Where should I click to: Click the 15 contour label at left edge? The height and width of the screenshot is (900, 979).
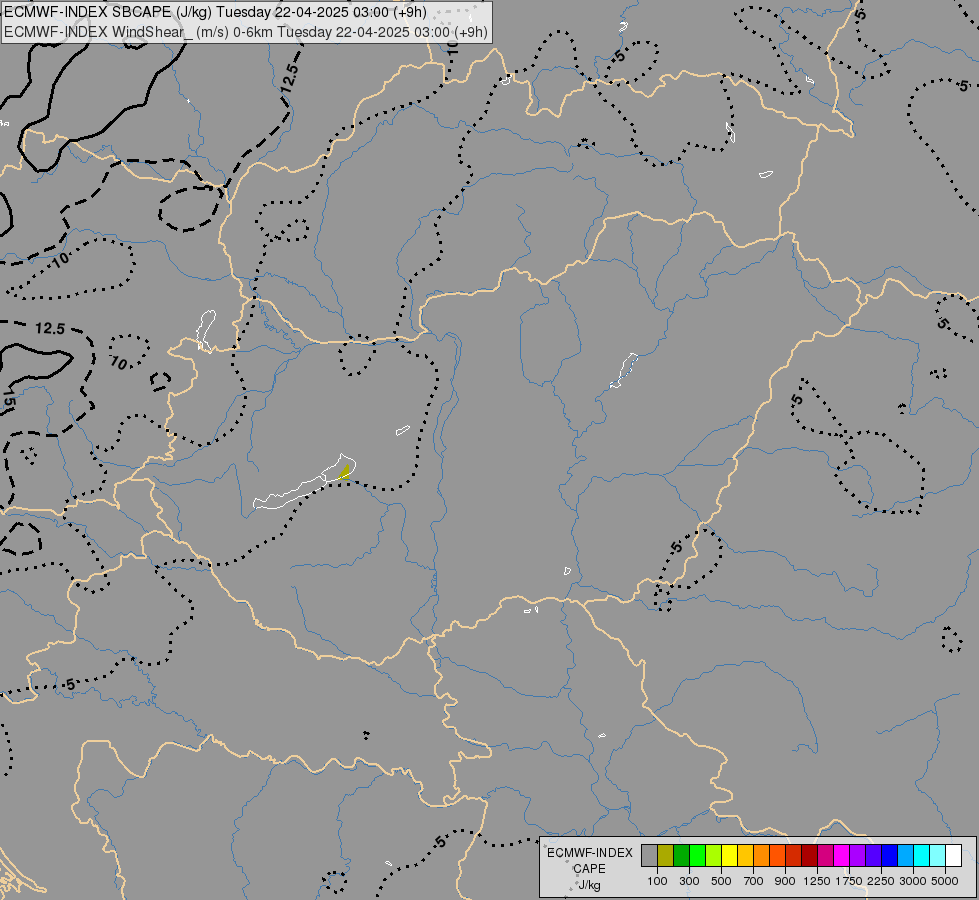[x=8, y=398]
